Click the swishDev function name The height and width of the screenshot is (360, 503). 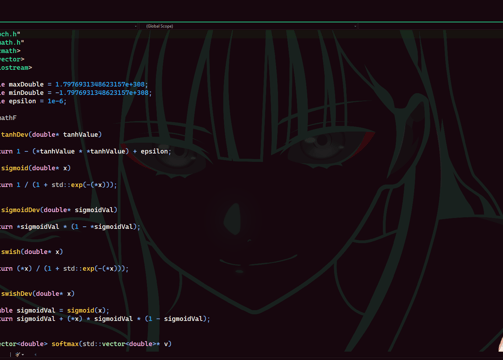17,294
